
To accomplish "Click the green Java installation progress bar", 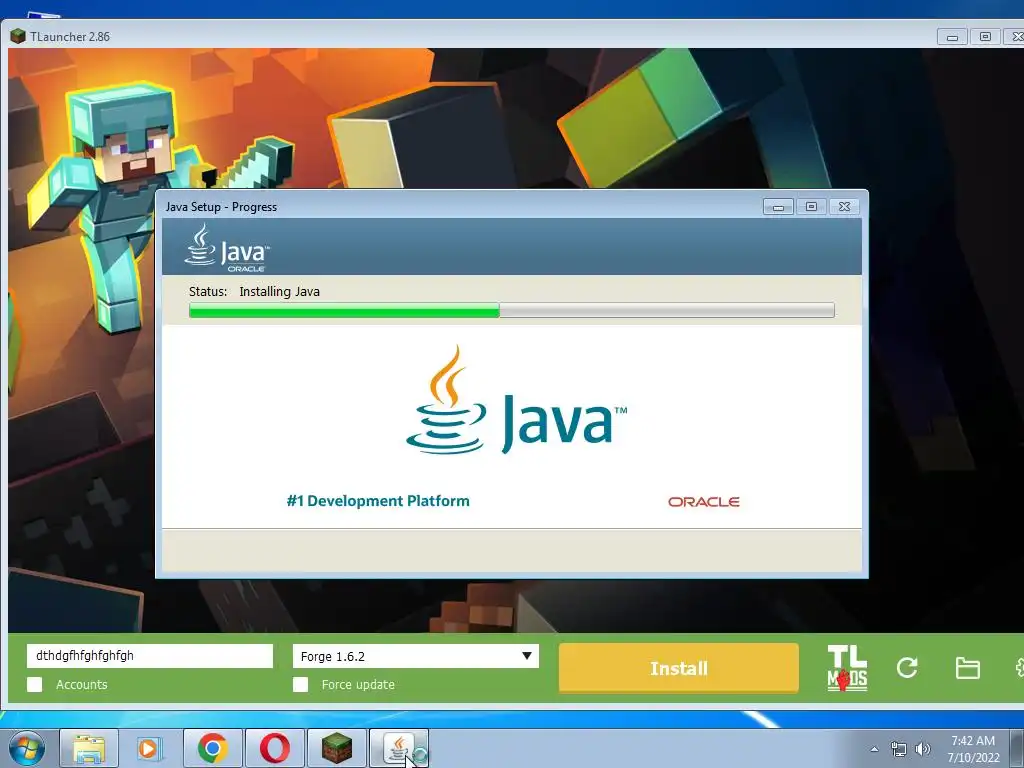I will point(511,310).
